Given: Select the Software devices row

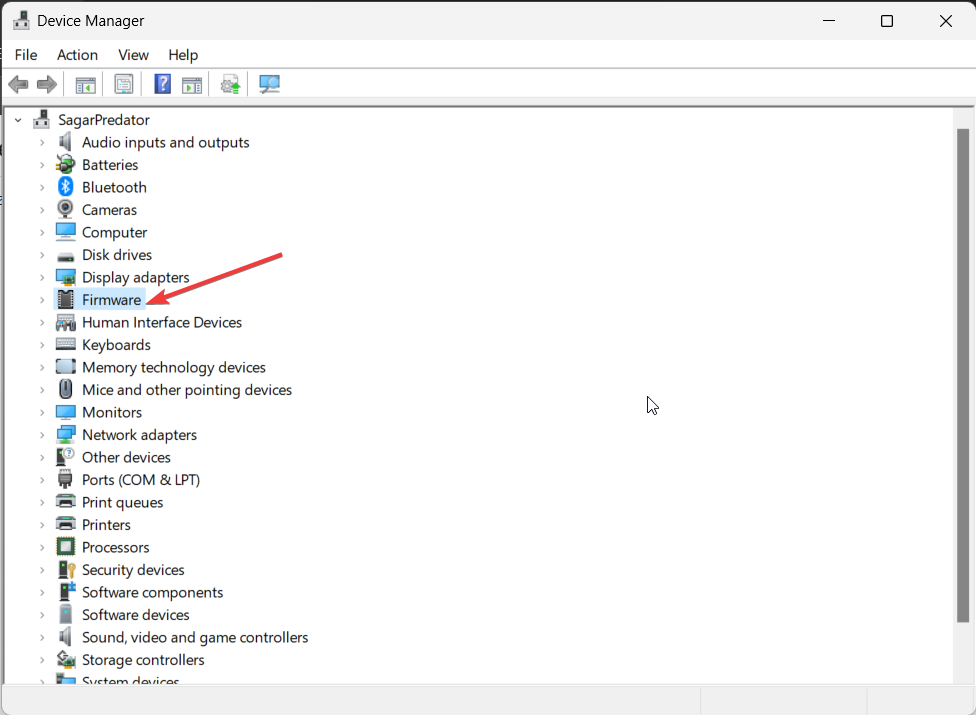Looking at the screenshot, I should pyautogui.click(x=135, y=615).
